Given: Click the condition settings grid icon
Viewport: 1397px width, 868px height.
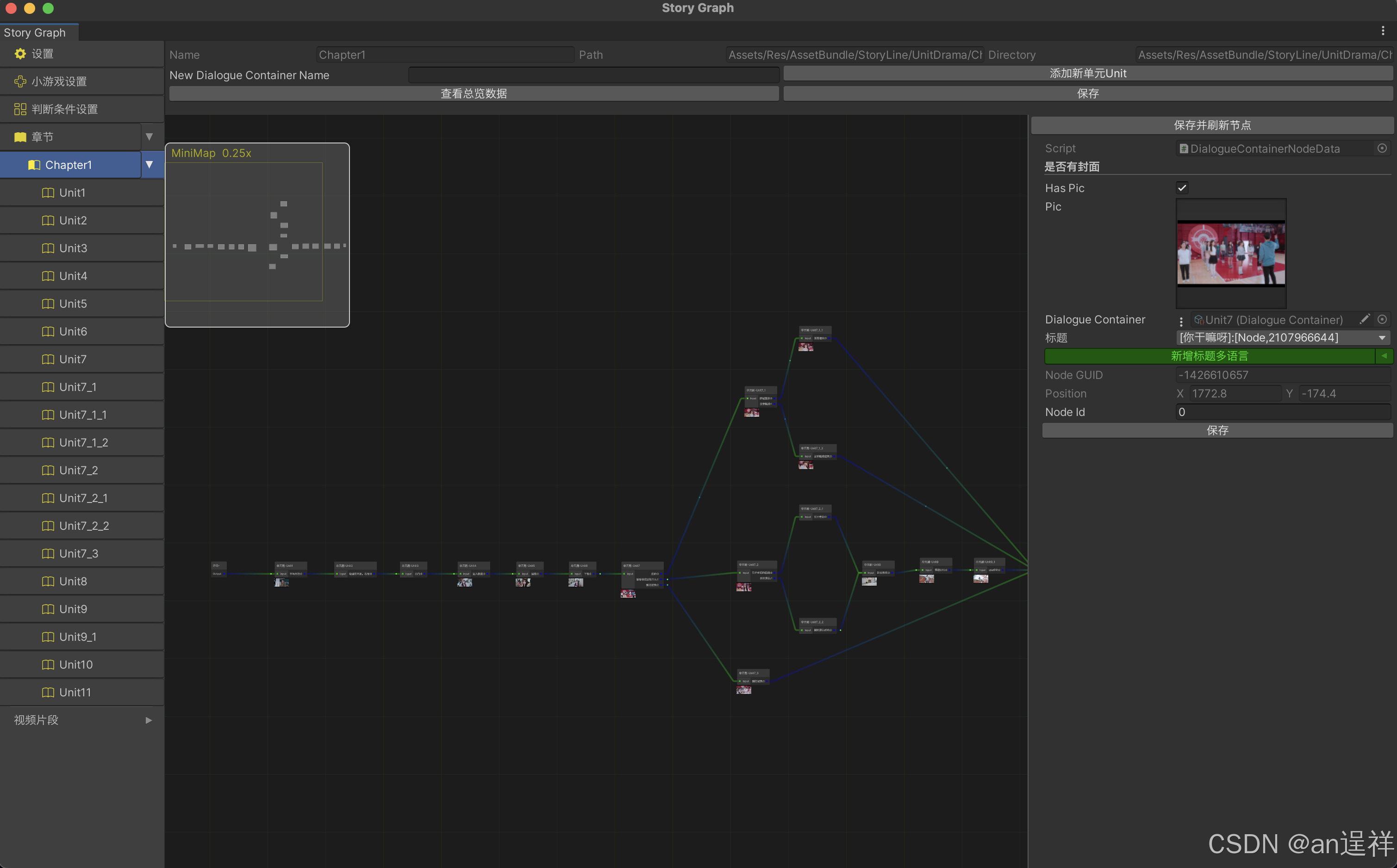Looking at the screenshot, I should coord(20,109).
